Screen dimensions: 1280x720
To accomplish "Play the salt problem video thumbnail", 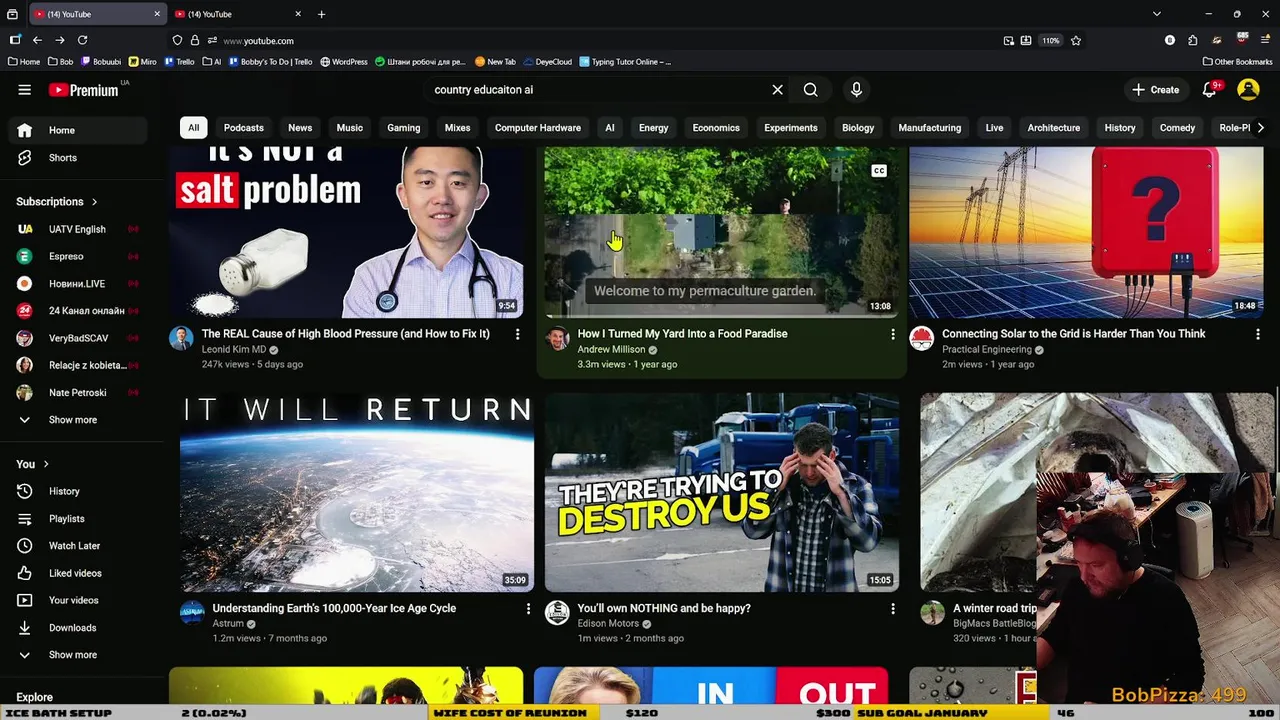I will click(345, 232).
